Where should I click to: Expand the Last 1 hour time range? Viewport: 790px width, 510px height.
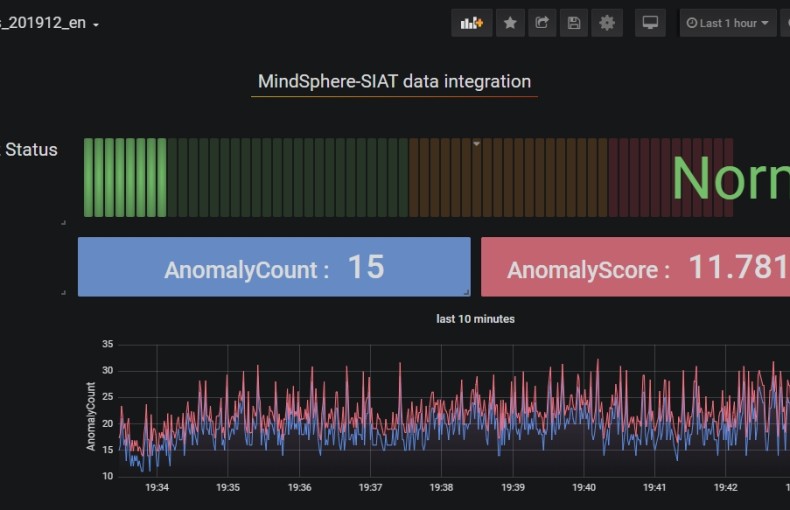coord(728,23)
